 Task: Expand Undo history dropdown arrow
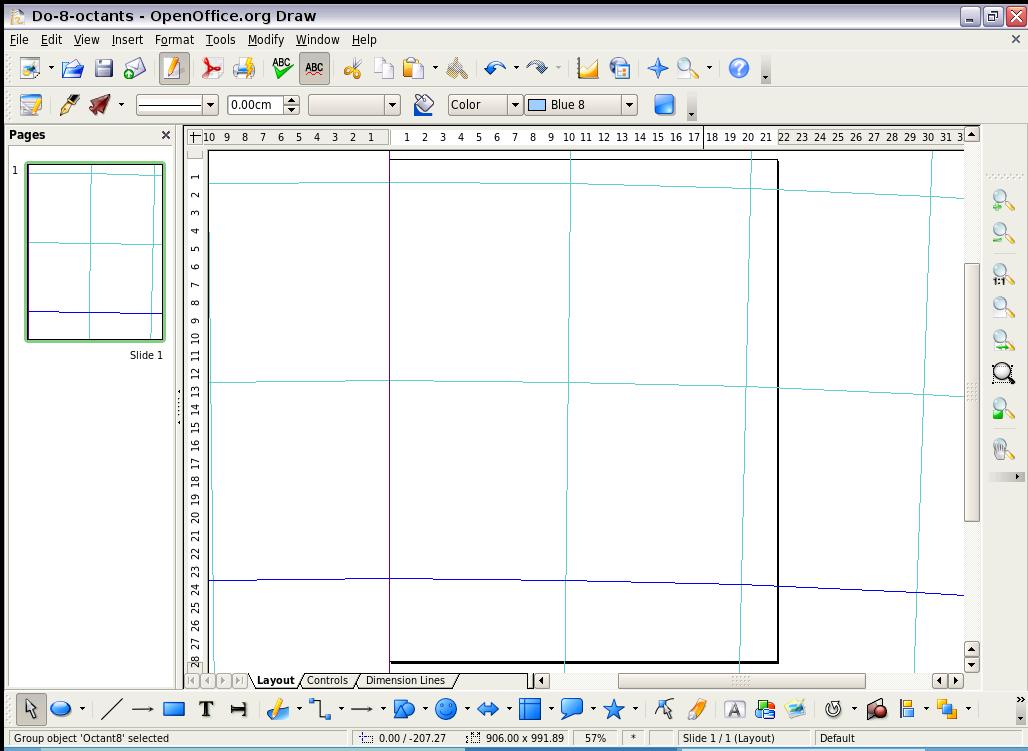click(517, 68)
